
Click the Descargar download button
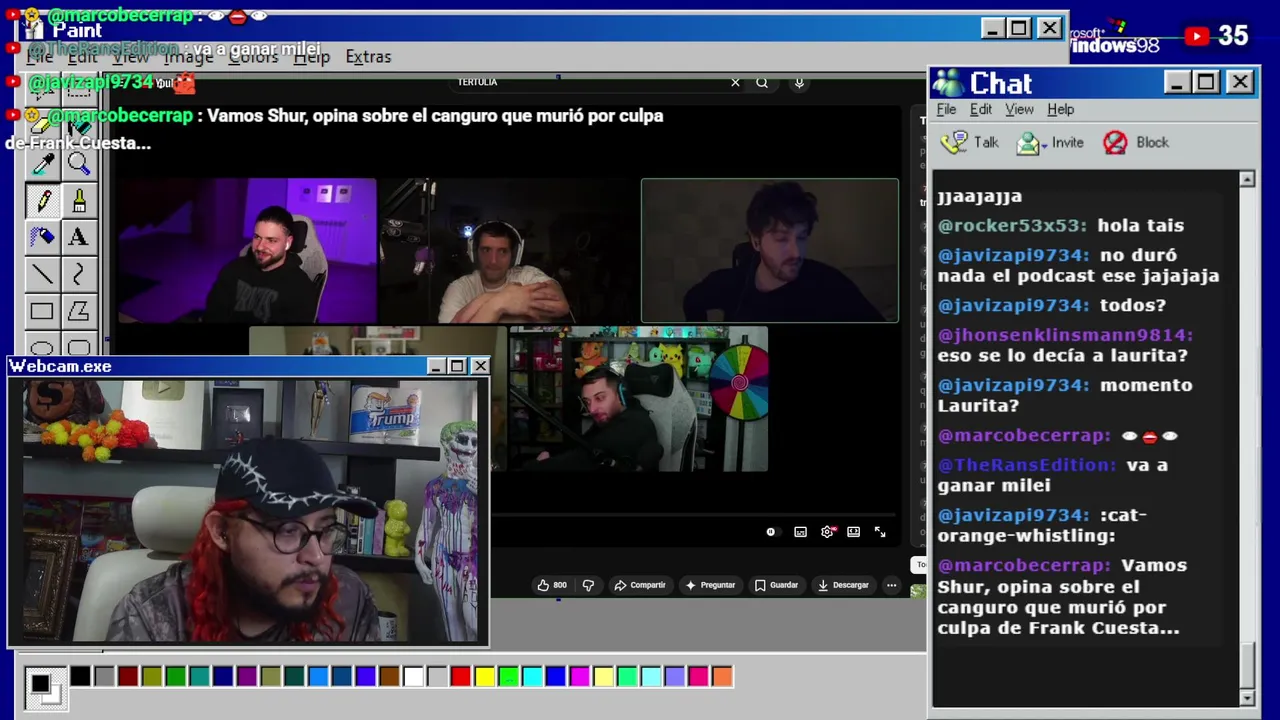843,585
